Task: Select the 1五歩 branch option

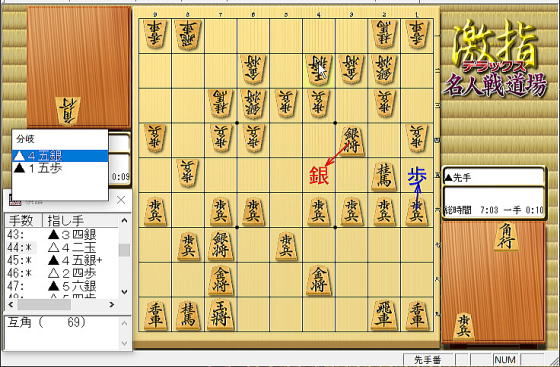Action: (x=60, y=168)
